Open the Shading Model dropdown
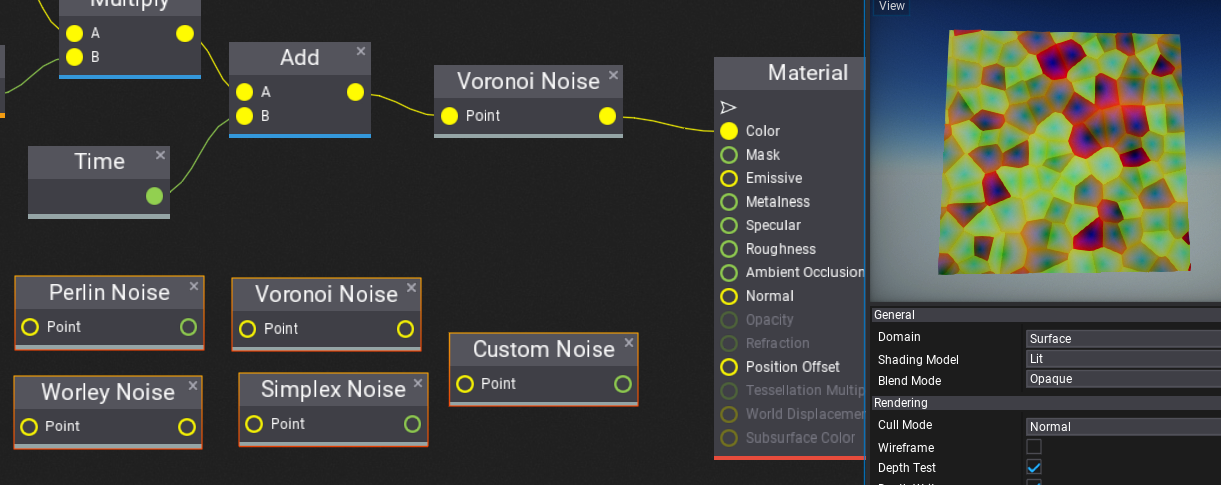The width and height of the screenshot is (1221, 485). (1123, 358)
